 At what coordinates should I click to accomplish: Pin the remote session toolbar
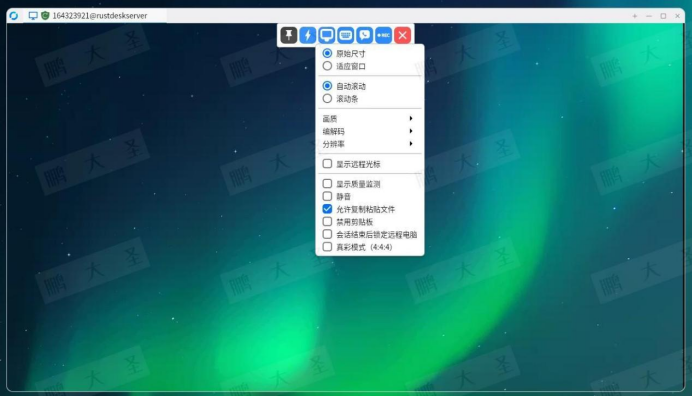tap(289, 35)
